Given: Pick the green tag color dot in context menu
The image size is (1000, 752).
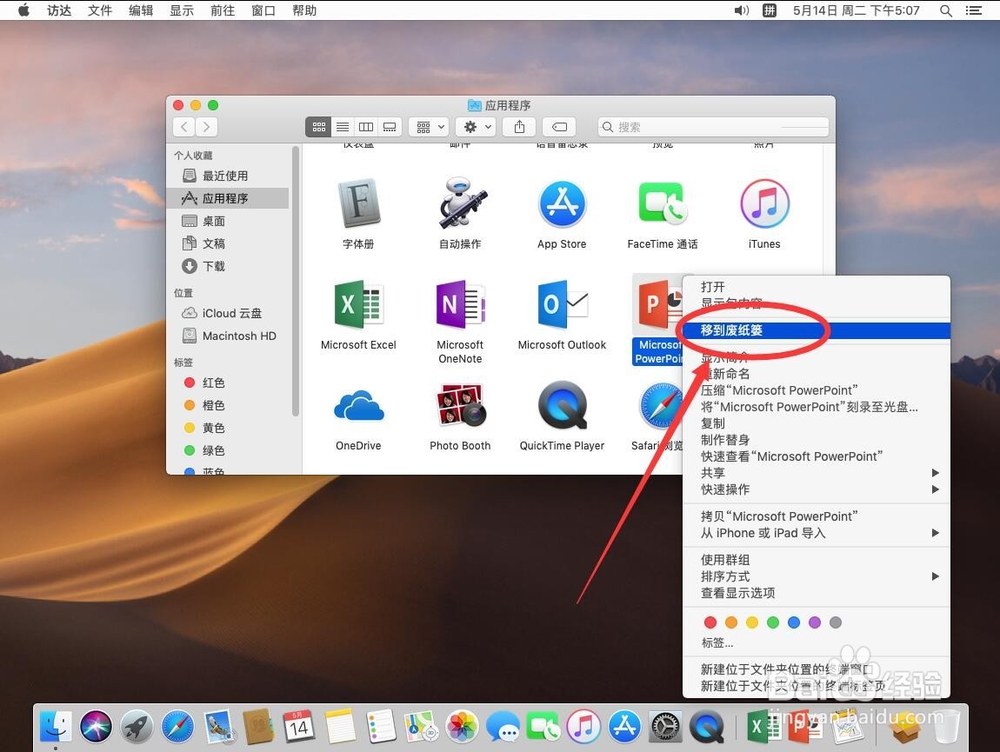Looking at the screenshot, I should point(773,623).
